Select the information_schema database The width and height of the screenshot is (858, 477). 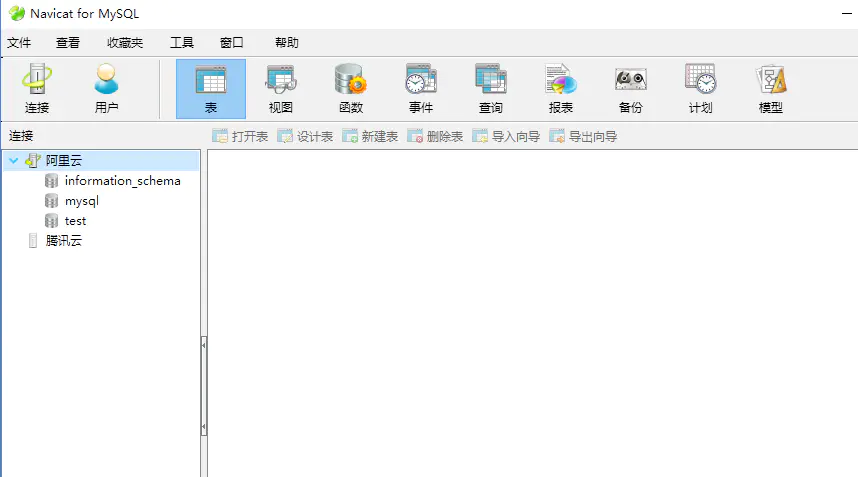point(123,181)
